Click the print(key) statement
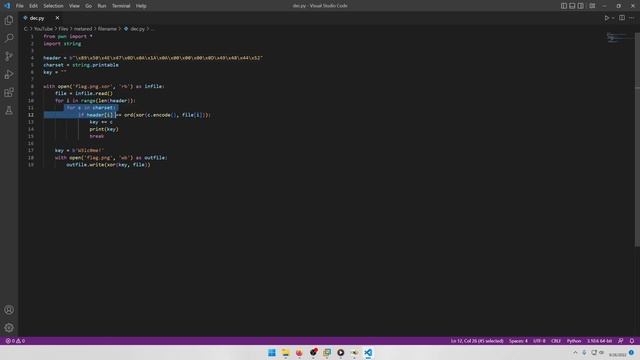Viewport: 640px width, 360px height. (x=104, y=129)
